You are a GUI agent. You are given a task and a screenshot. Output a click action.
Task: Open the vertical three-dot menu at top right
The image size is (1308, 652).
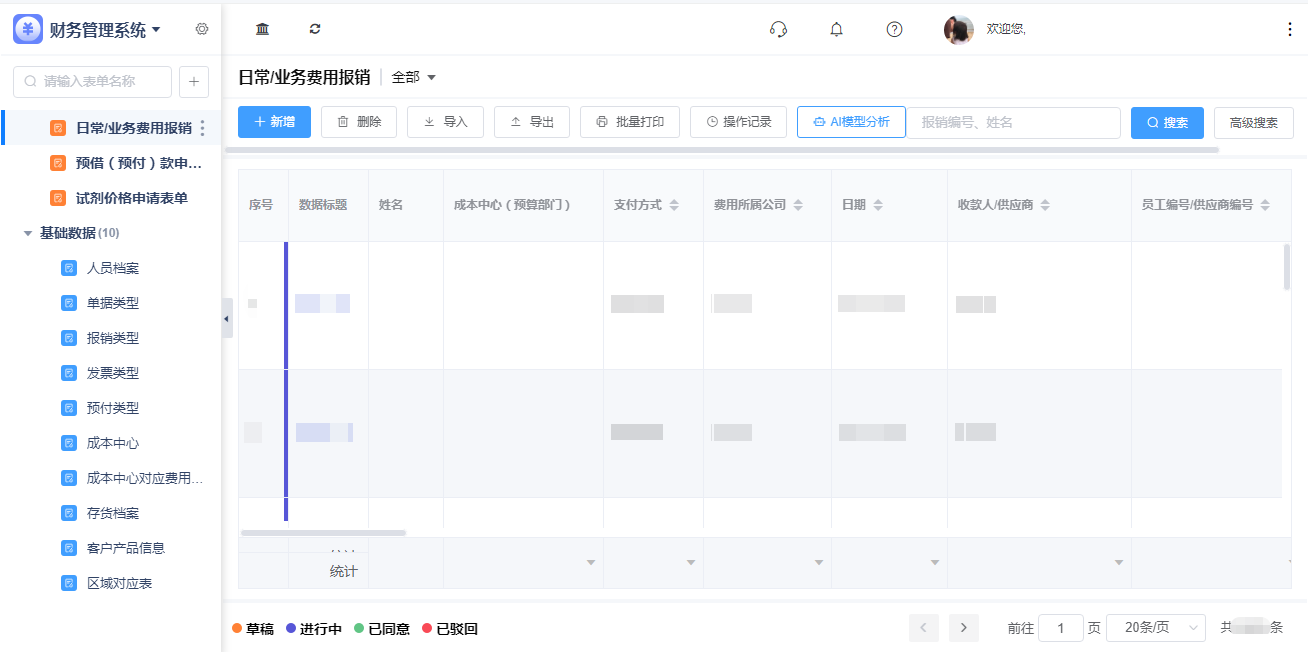point(1289,29)
